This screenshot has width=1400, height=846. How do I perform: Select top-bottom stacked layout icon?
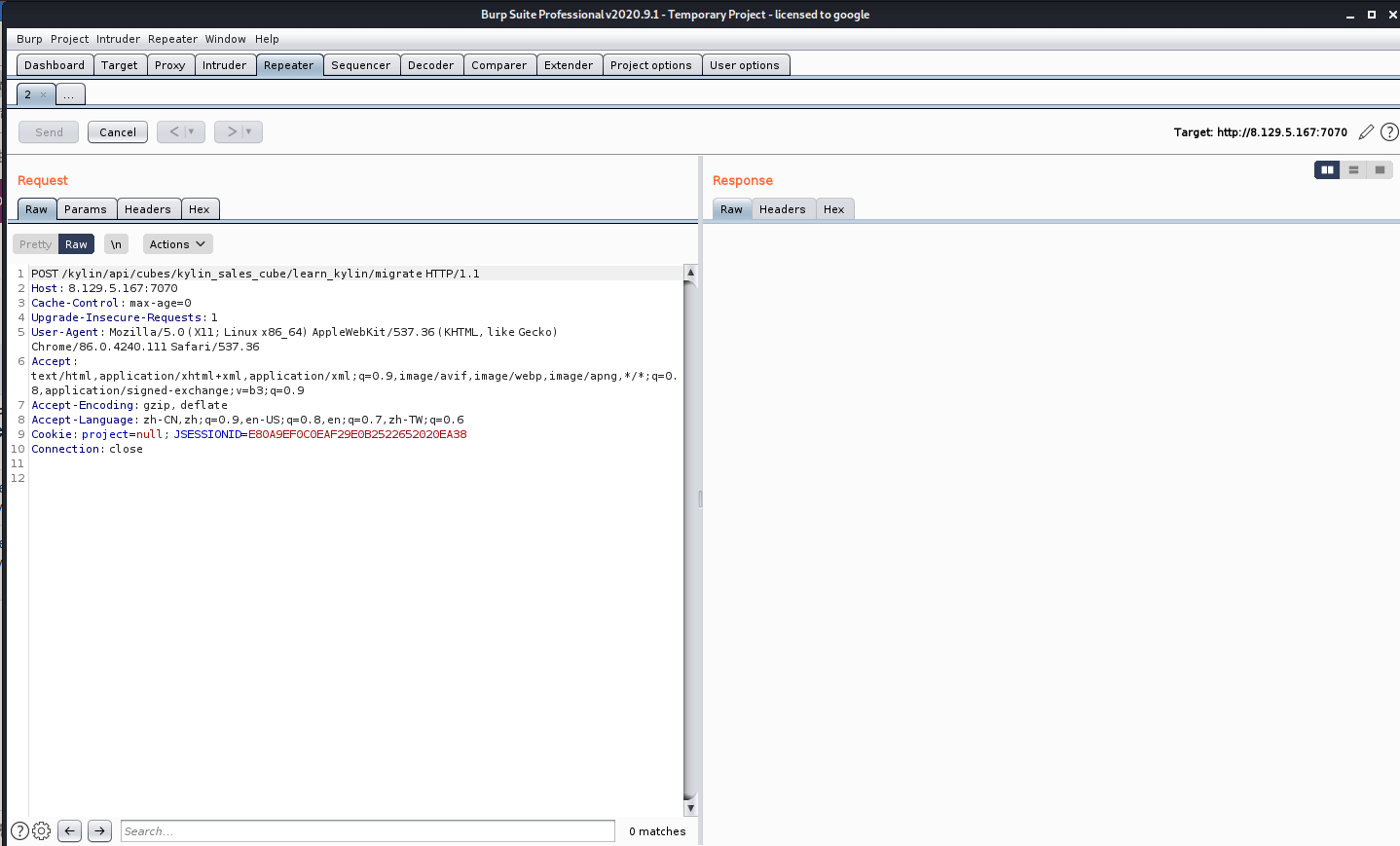(x=1353, y=169)
